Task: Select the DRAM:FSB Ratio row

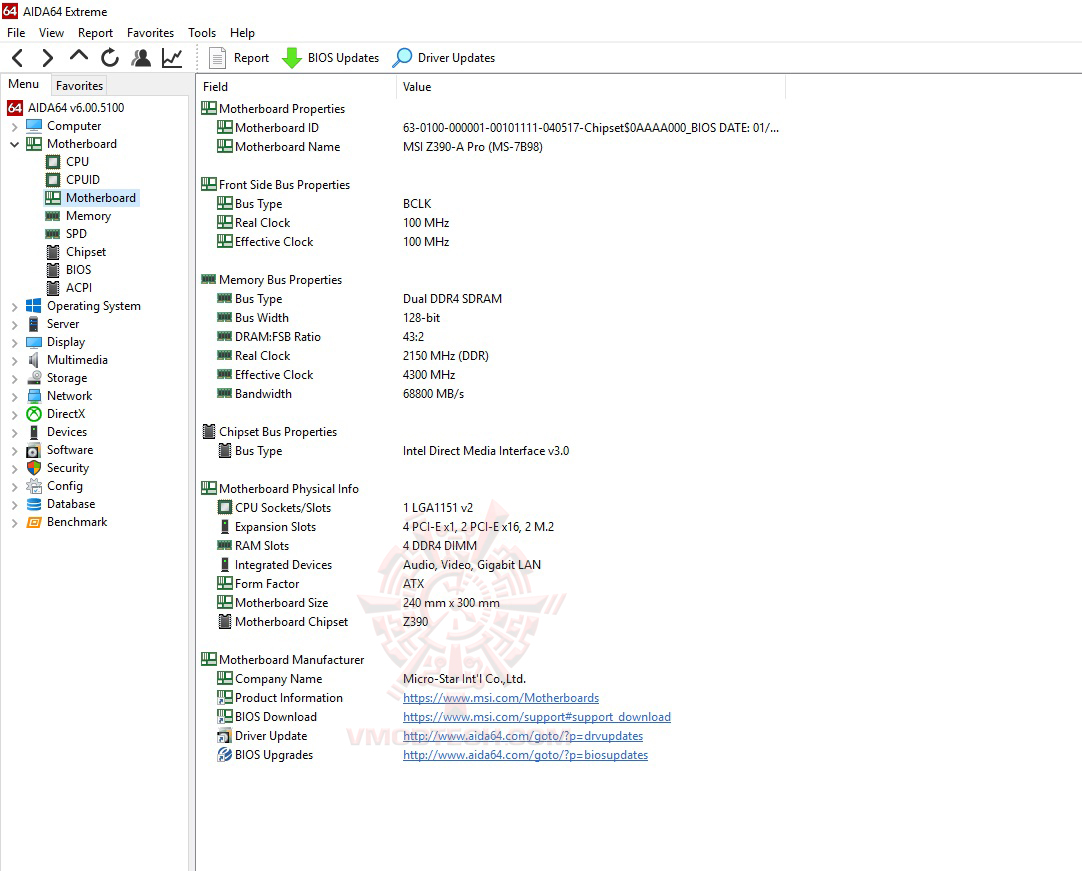Action: (x=491, y=337)
